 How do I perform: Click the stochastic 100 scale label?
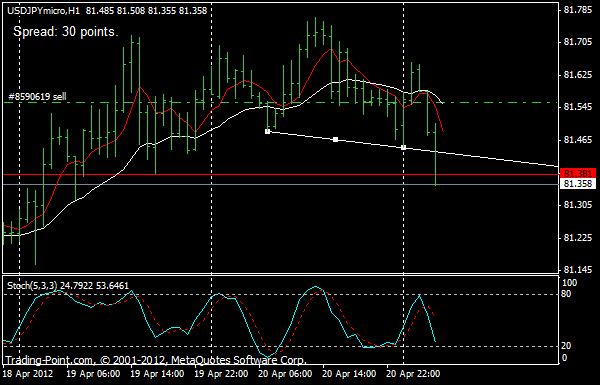pyautogui.click(x=569, y=283)
